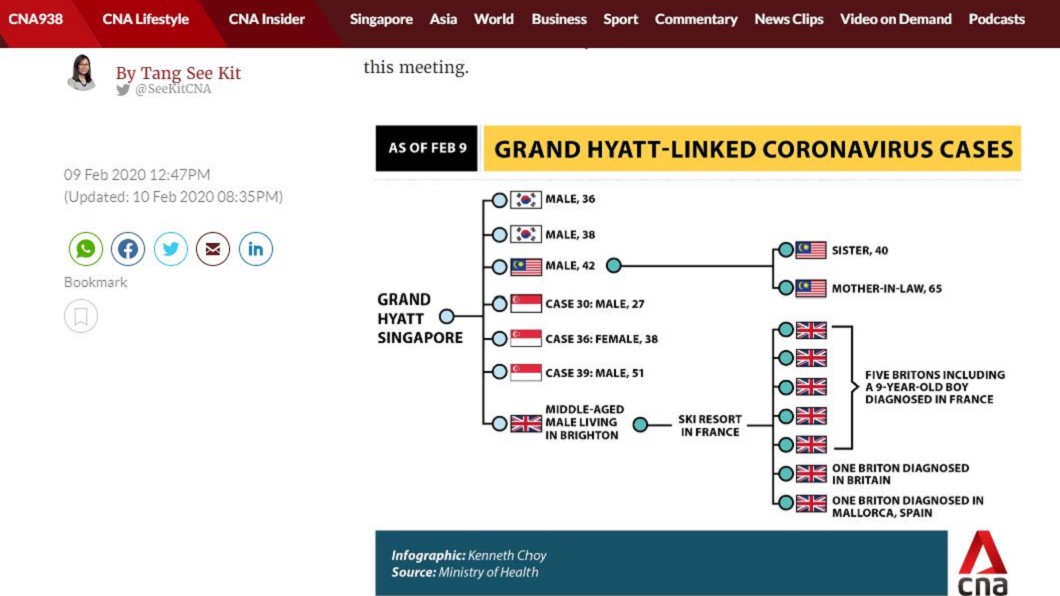Screen dimensions: 1060x596
Task: Switch to CNA Lifestyle tab
Action: click(x=145, y=19)
